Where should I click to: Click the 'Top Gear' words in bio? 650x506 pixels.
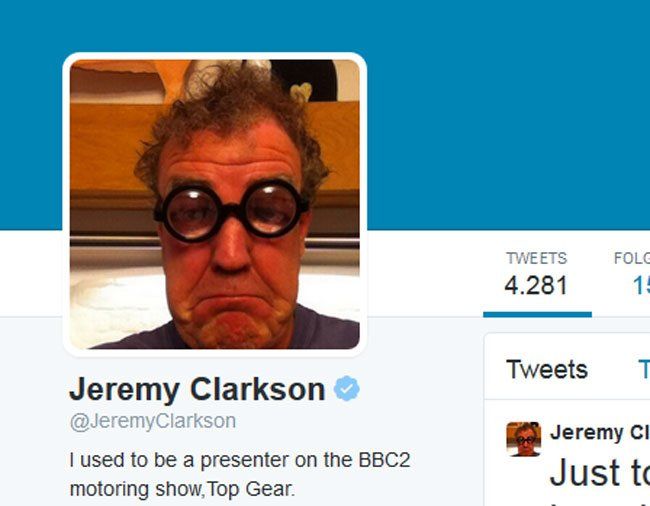click(250, 489)
